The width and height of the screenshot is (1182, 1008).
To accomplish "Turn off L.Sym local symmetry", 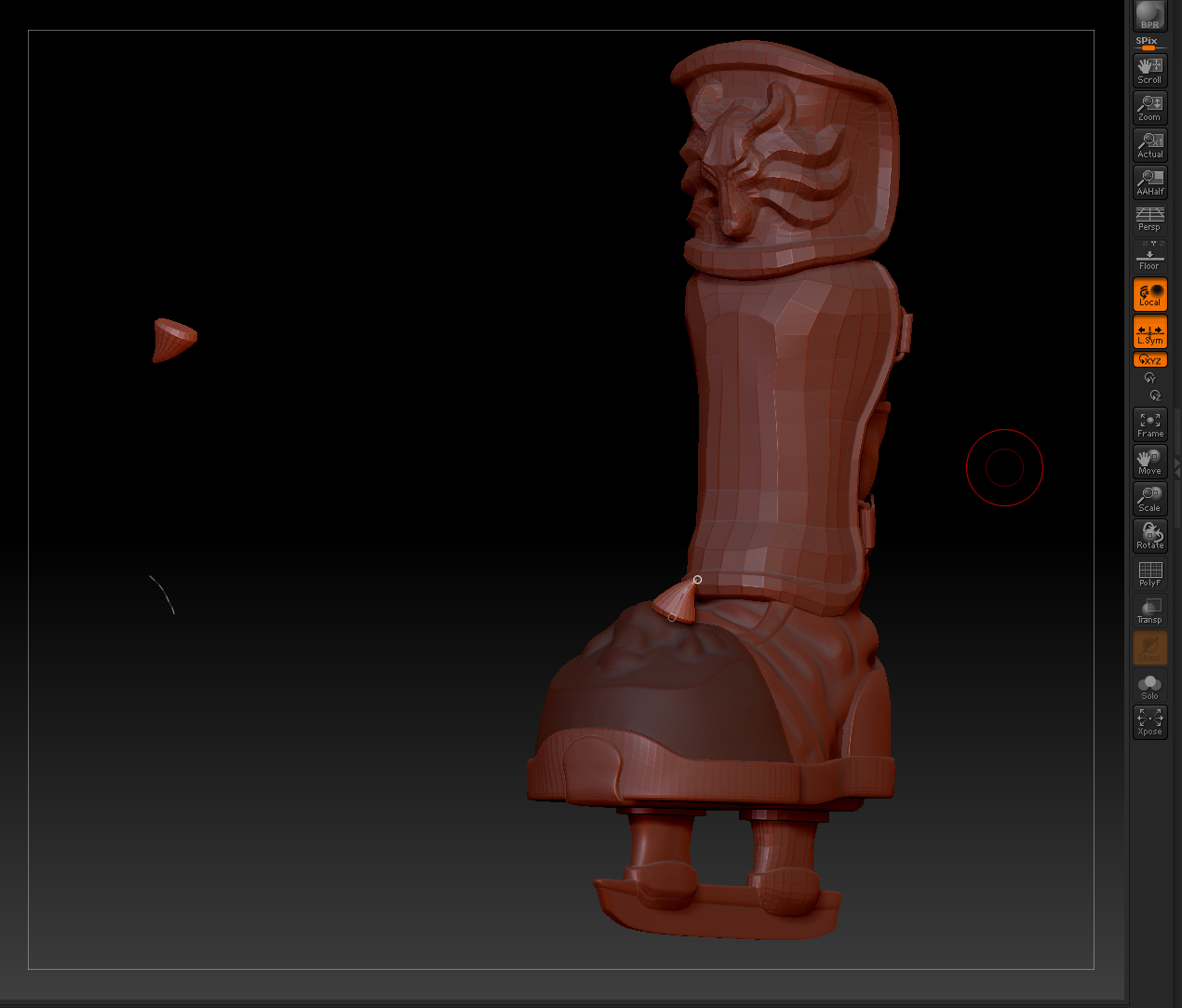I will click(1149, 331).
